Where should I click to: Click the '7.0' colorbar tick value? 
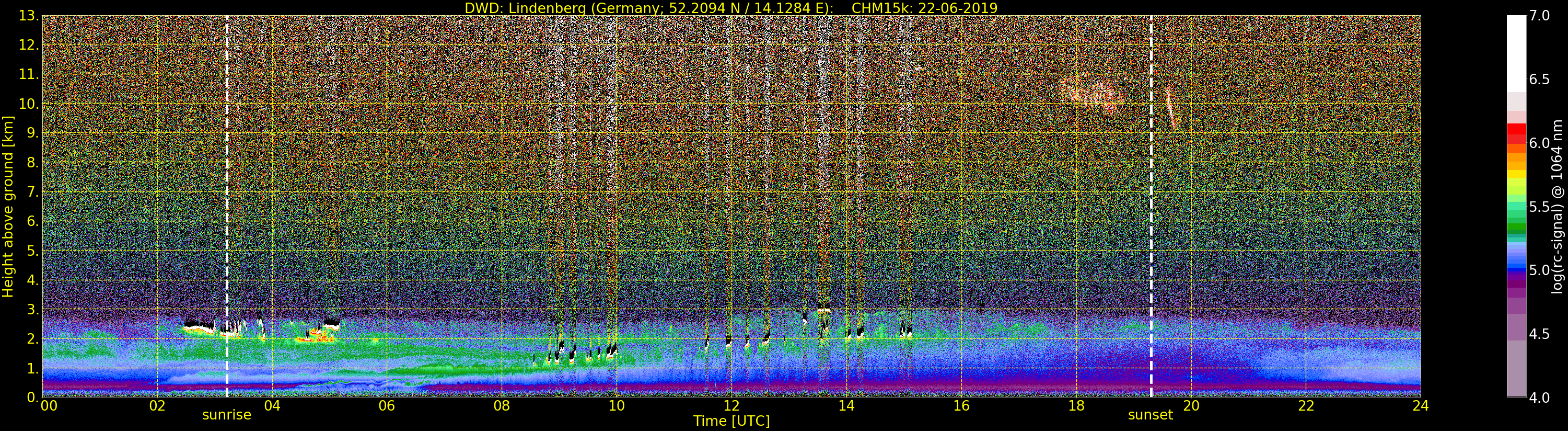point(1539,16)
